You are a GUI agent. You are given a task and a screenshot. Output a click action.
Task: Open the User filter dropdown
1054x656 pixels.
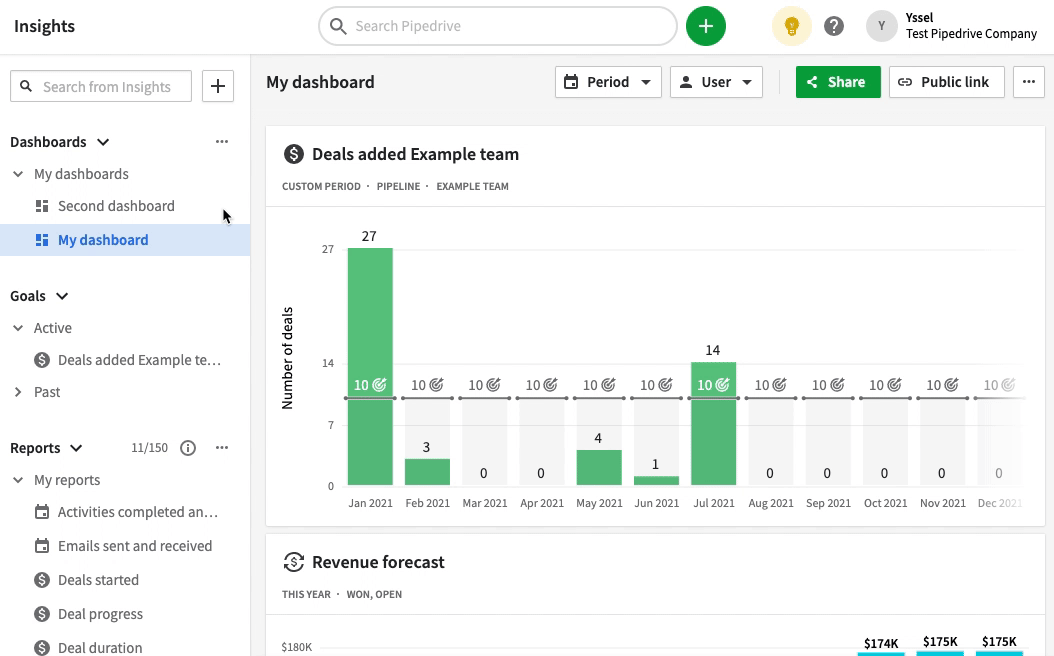(716, 82)
